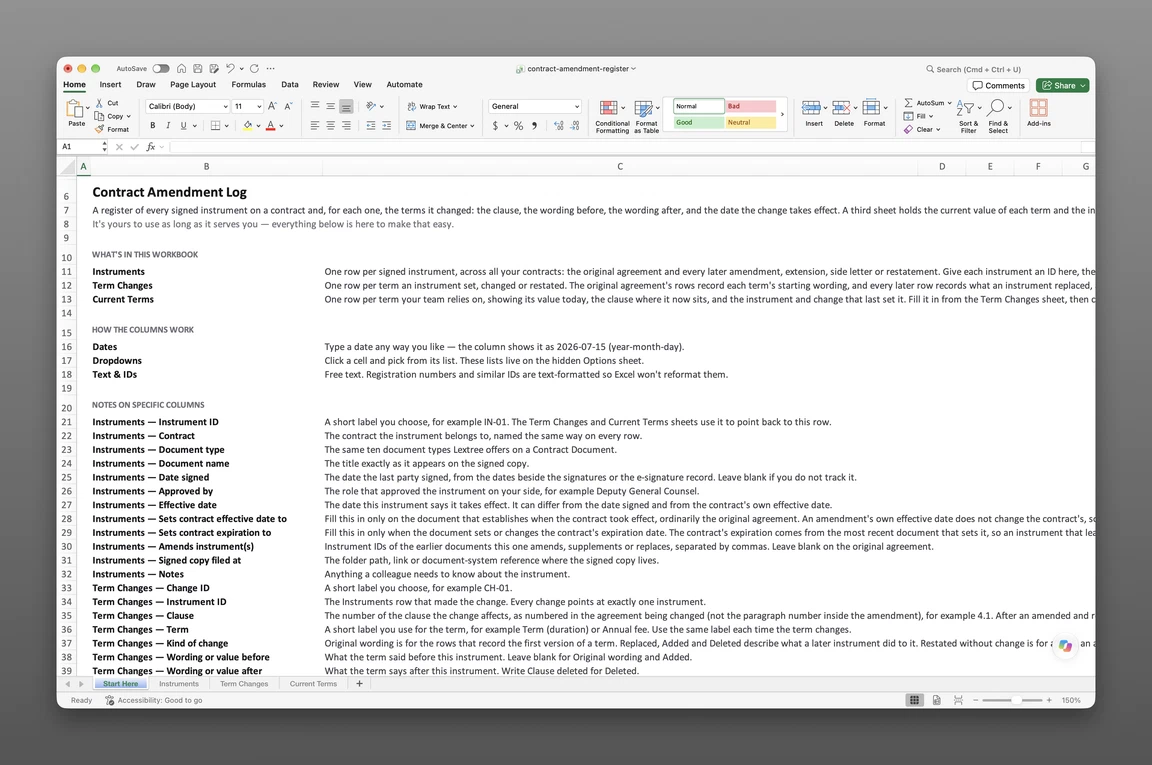Open the AutoSum dropdown arrow
Viewport: 1152px width, 765px height.
click(949, 103)
